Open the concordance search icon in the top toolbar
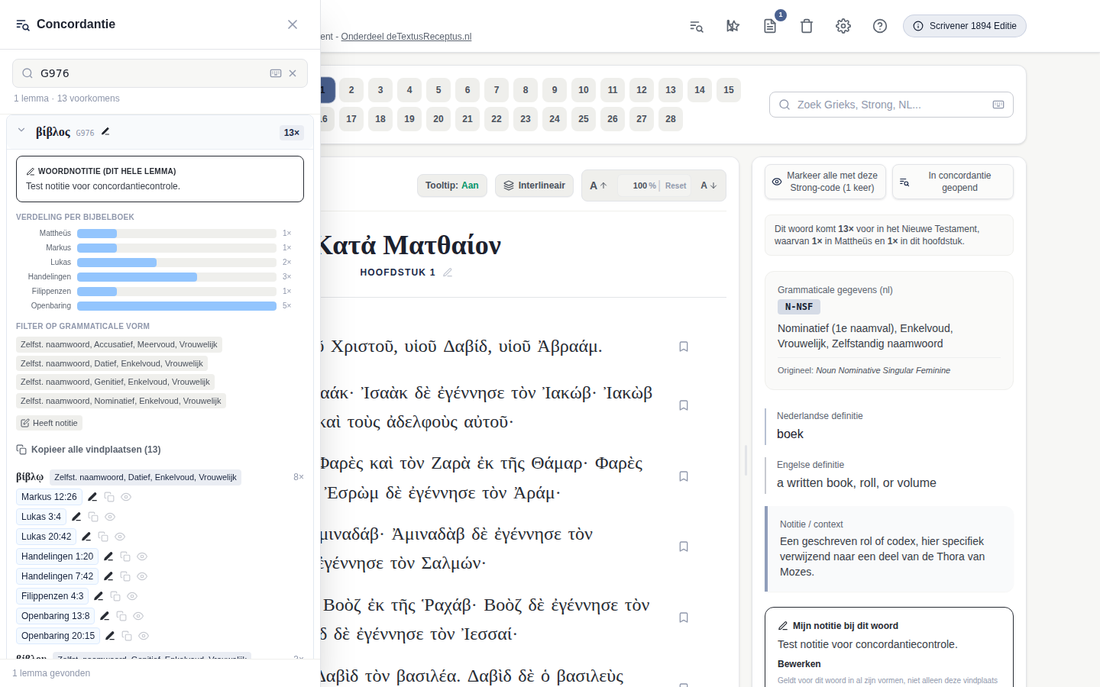1100x687 pixels. pyautogui.click(x=696, y=26)
